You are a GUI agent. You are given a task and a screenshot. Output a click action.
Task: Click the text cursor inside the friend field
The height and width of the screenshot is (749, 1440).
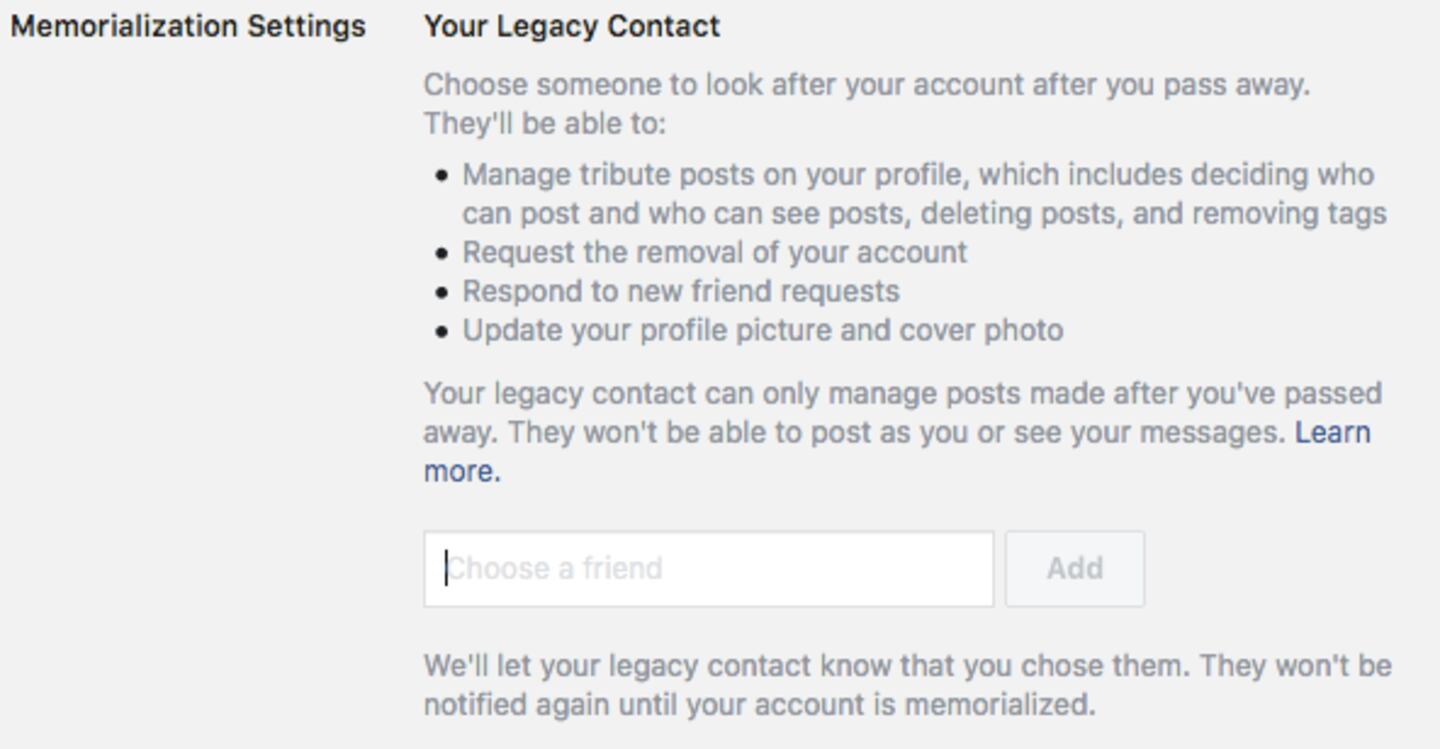[447, 569]
